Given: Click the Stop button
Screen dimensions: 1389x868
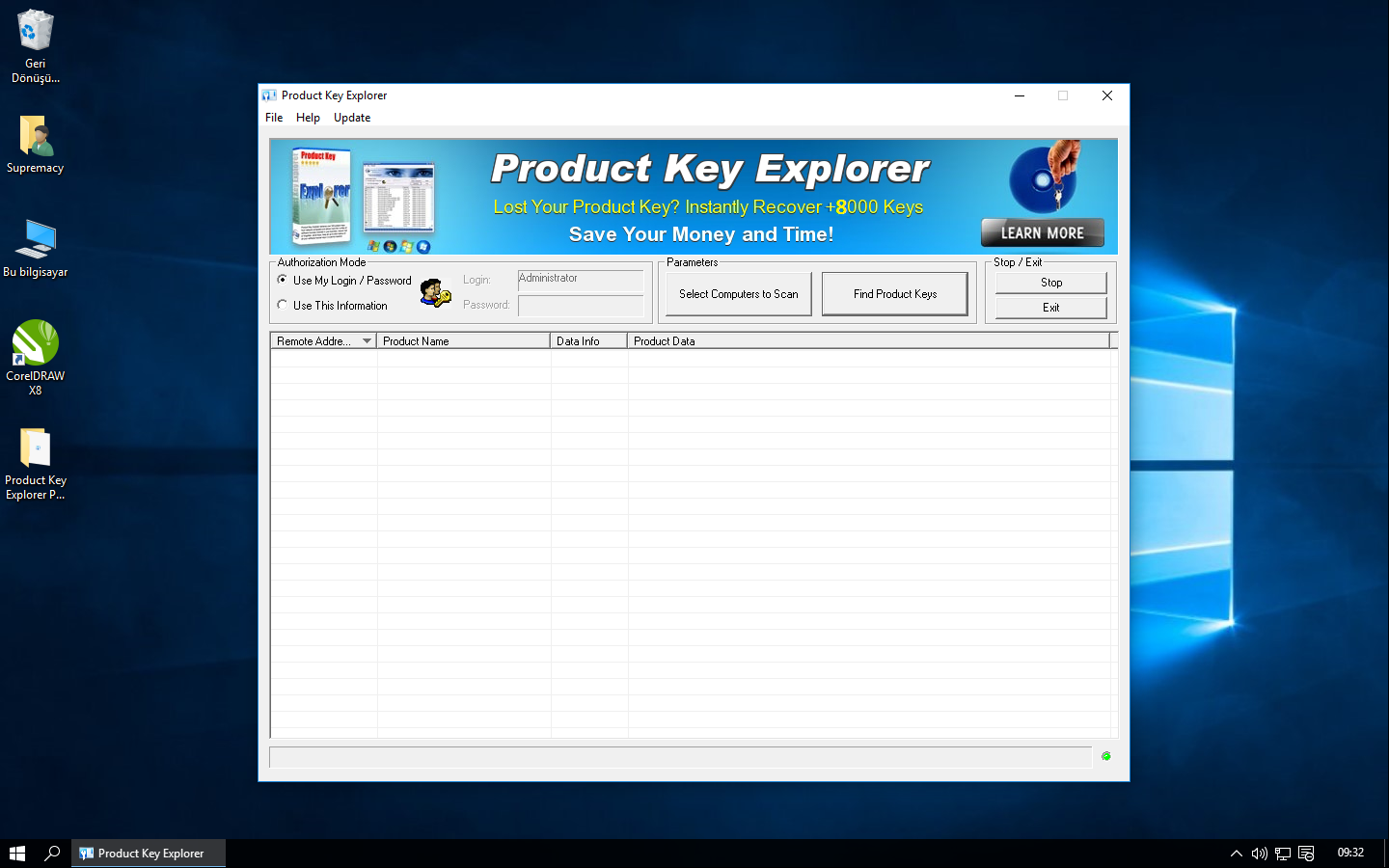Looking at the screenshot, I should pyautogui.click(x=1051, y=283).
